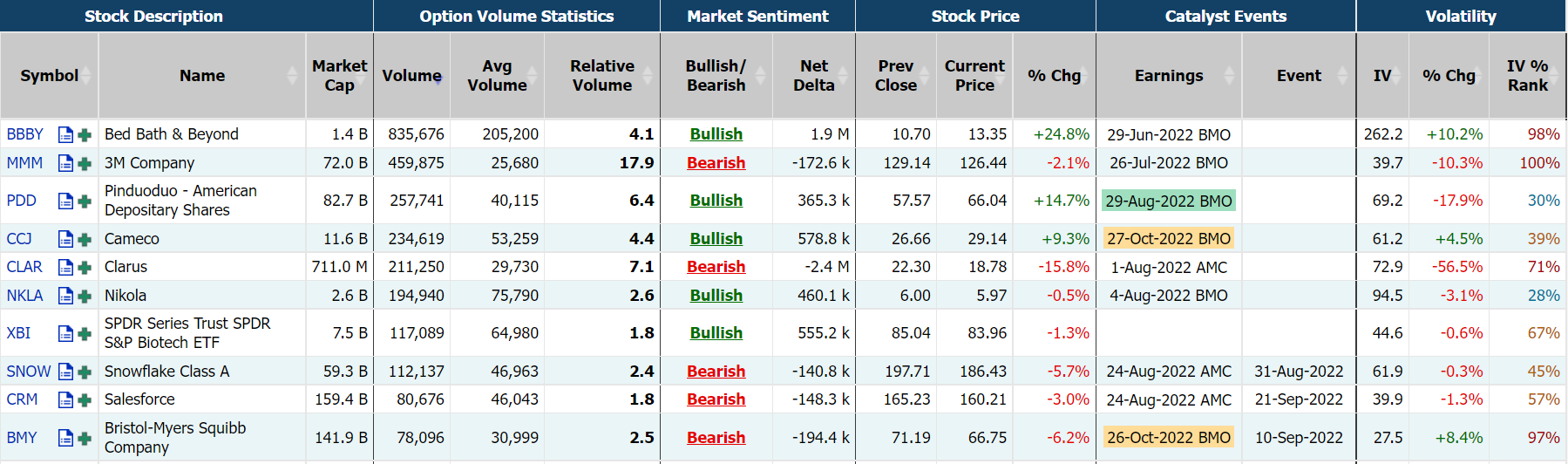Click the green plus icon for MMM

click(x=85, y=163)
